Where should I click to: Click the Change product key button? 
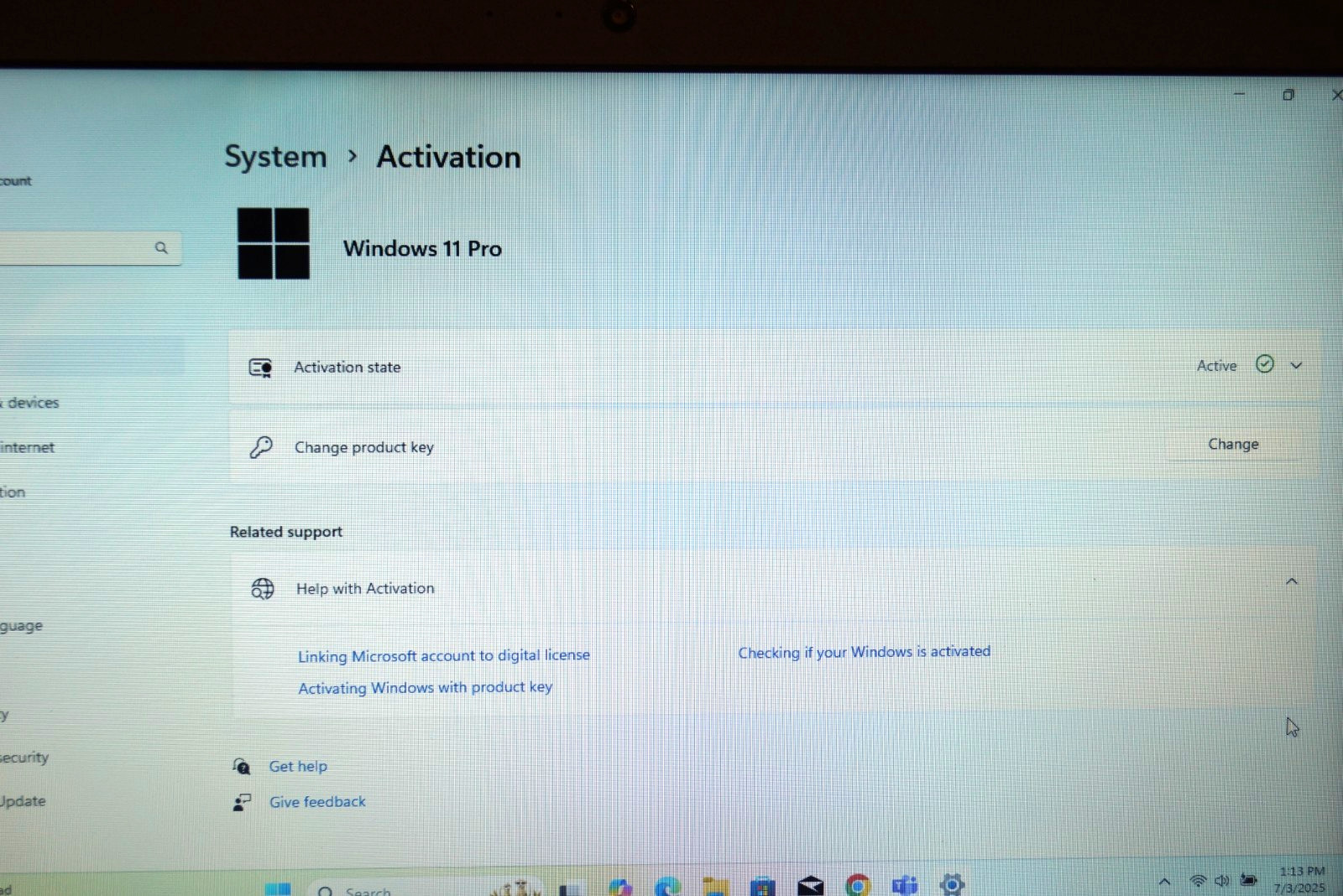(1233, 444)
